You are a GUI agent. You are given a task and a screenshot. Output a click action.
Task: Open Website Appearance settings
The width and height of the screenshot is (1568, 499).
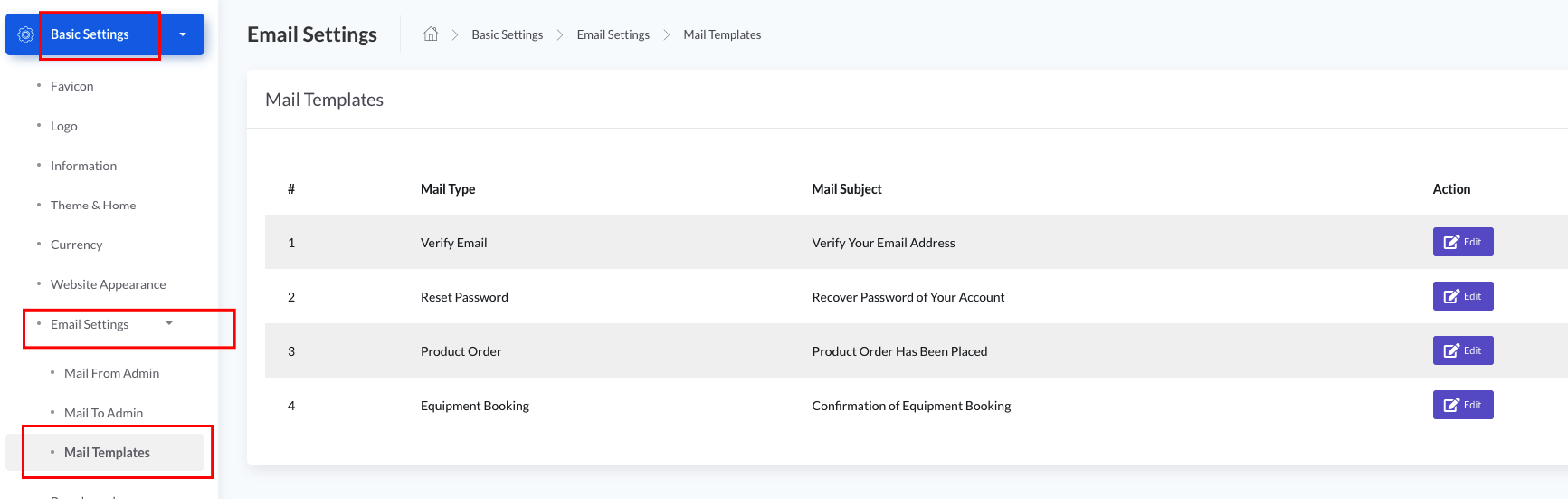(x=108, y=284)
